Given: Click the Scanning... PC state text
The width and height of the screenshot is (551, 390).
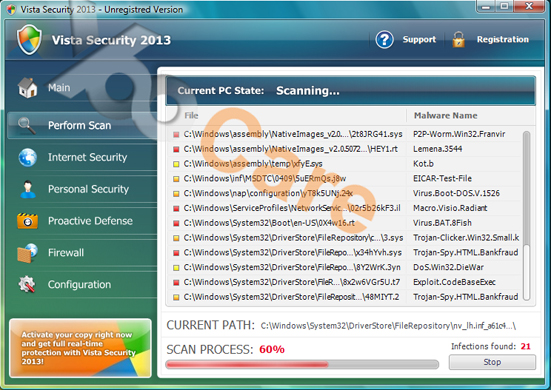Looking at the screenshot, I should [x=307, y=91].
